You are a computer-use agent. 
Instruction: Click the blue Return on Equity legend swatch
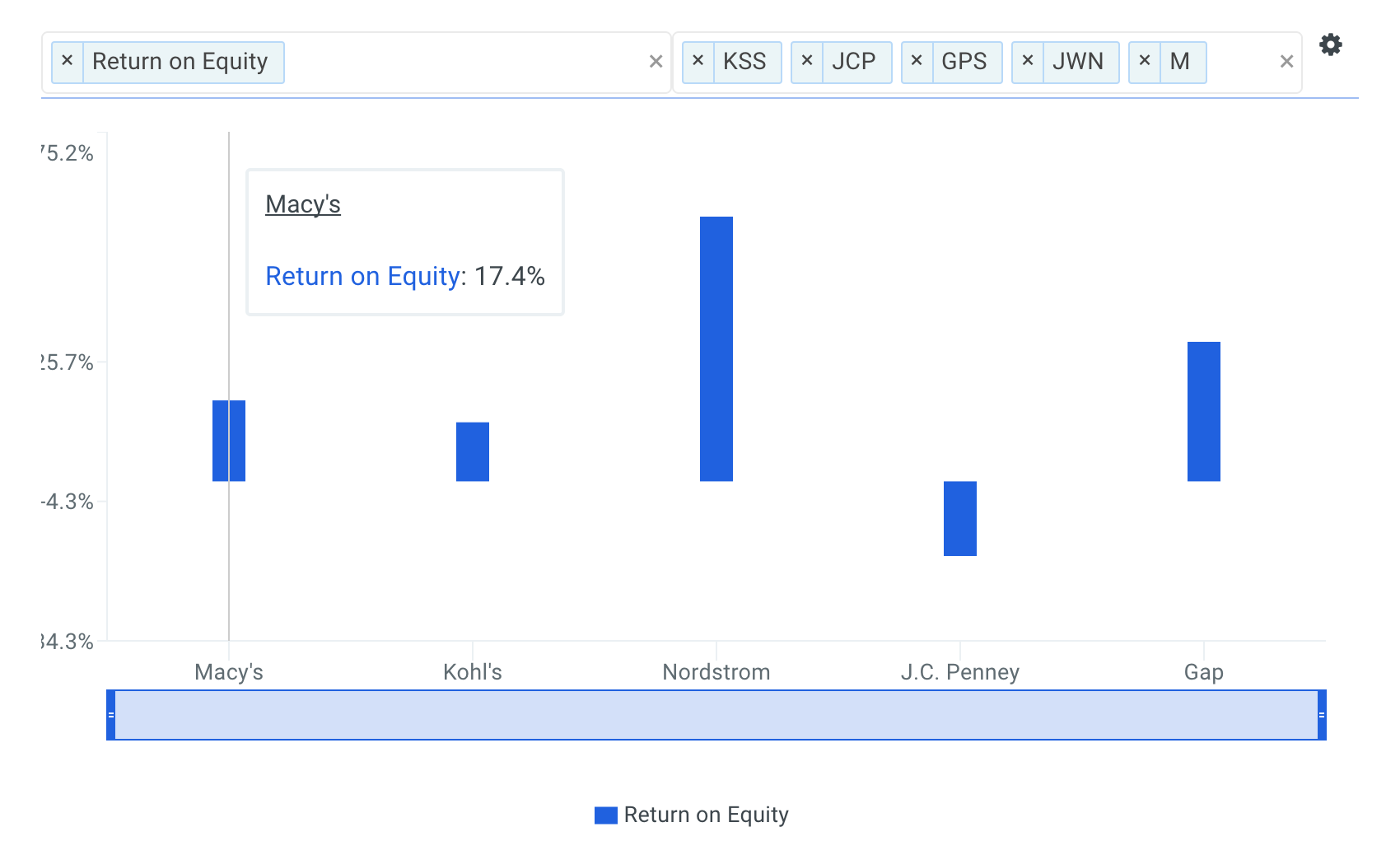(606, 815)
